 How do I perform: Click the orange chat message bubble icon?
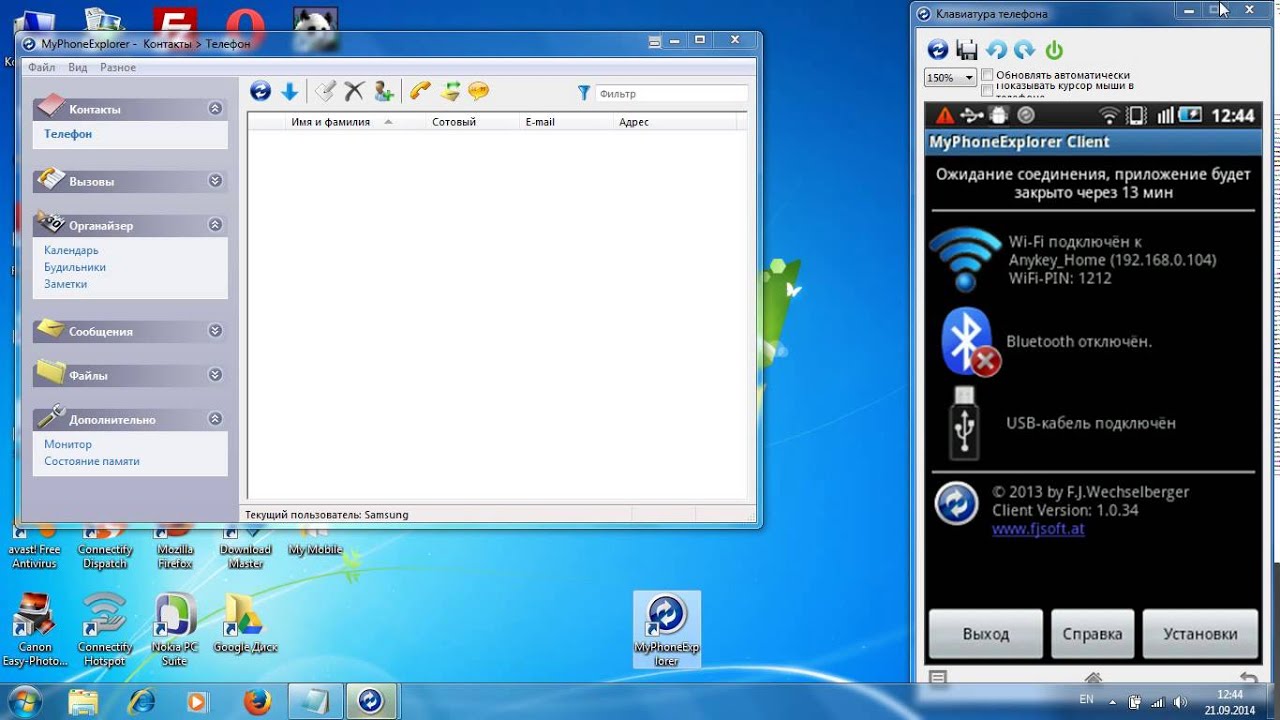pyautogui.click(x=479, y=92)
